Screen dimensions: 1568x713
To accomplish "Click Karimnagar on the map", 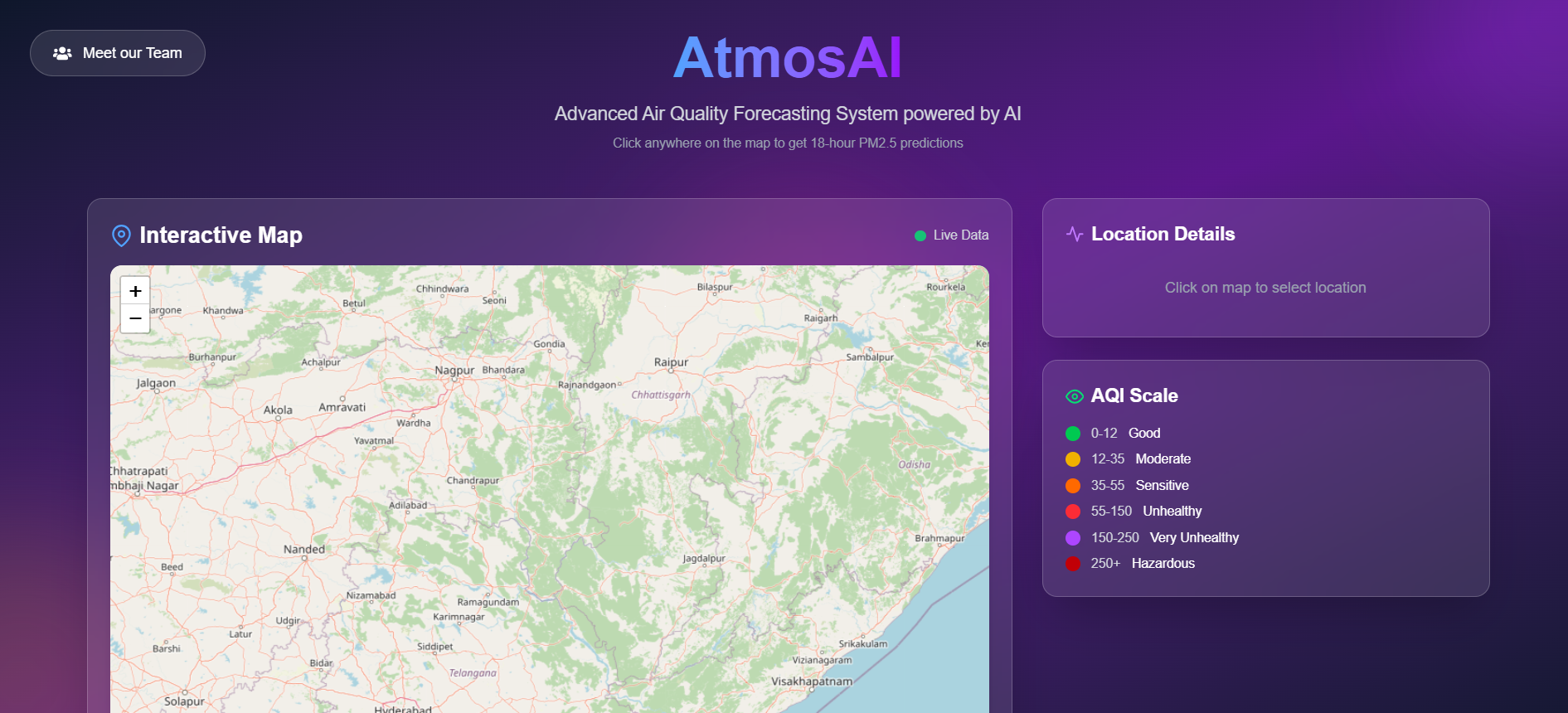I will pyautogui.click(x=459, y=617).
